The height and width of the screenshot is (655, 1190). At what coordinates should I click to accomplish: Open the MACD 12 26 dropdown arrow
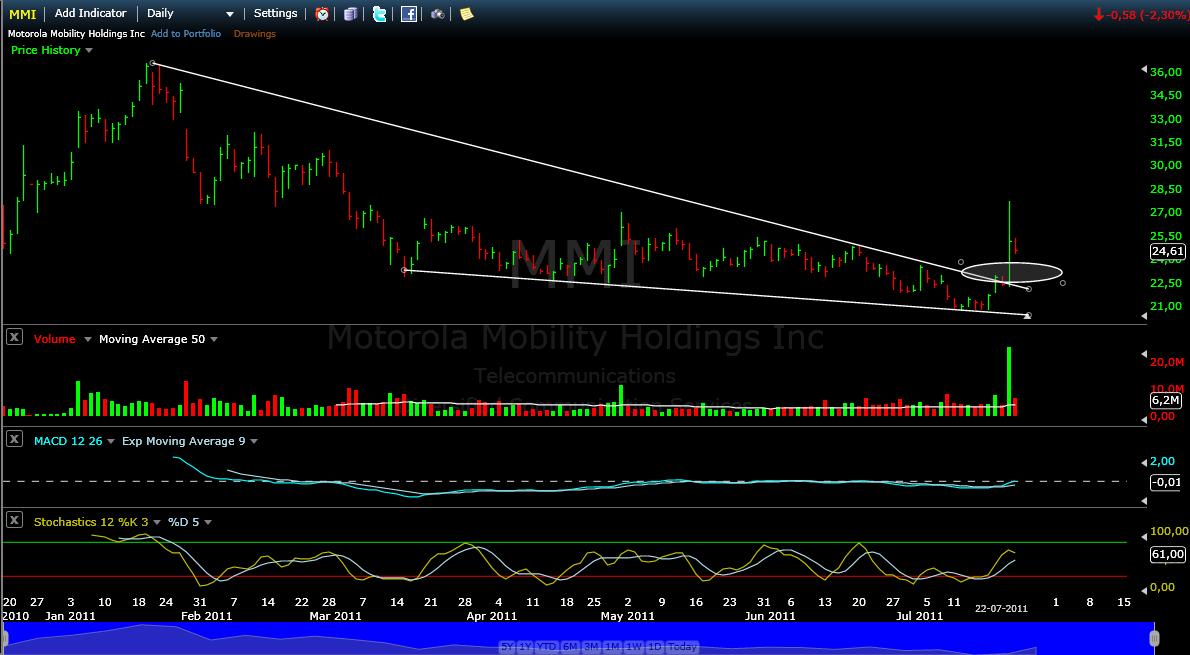click(111, 441)
